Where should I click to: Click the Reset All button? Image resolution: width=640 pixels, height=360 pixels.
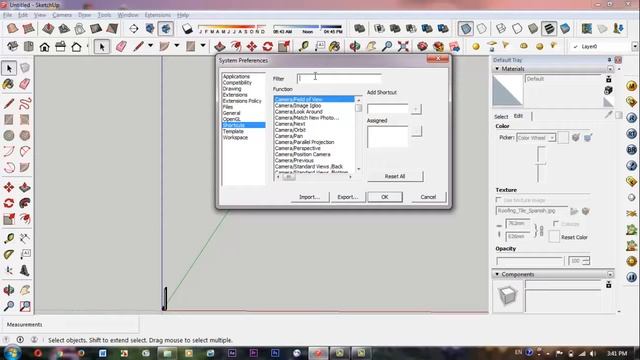click(395, 176)
